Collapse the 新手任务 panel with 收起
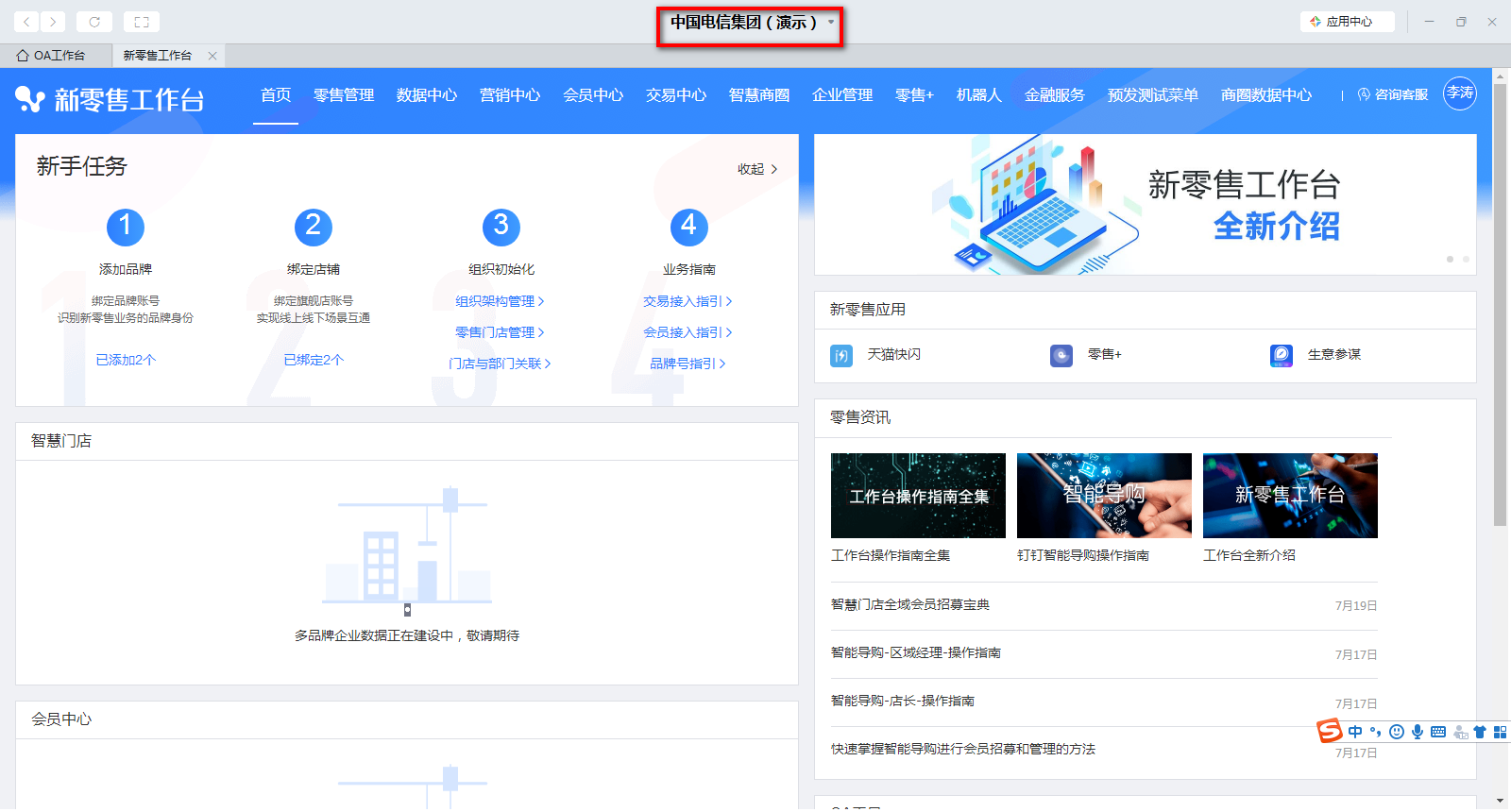 coord(757,169)
